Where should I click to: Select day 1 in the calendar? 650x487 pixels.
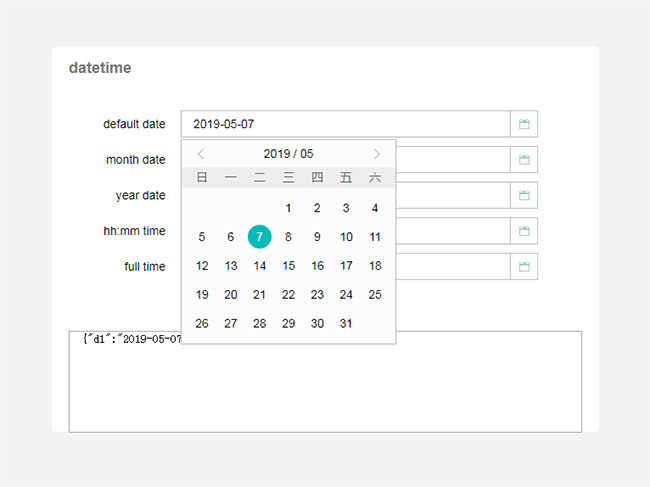tap(288, 208)
